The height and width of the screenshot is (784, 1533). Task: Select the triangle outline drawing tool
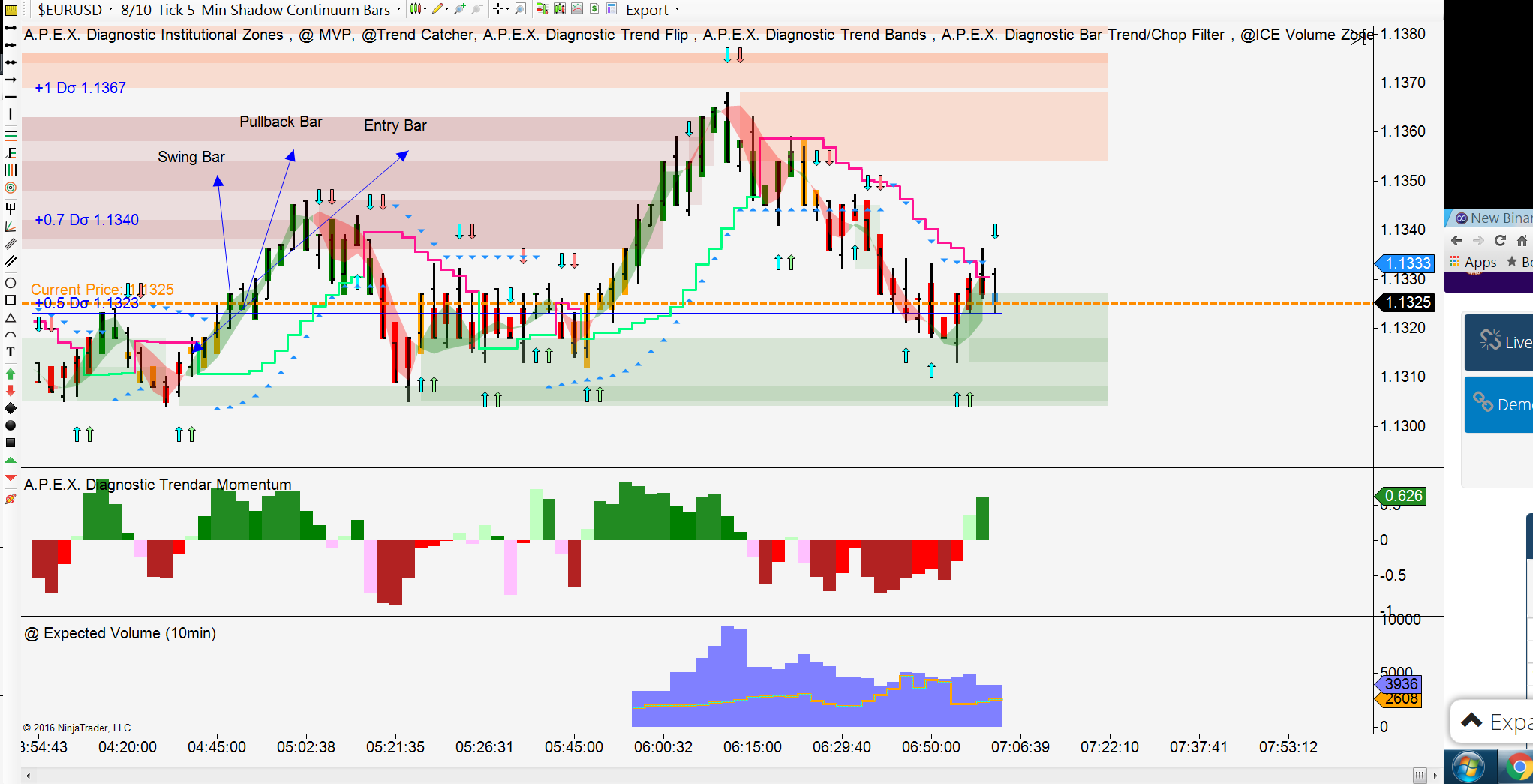(11, 317)
